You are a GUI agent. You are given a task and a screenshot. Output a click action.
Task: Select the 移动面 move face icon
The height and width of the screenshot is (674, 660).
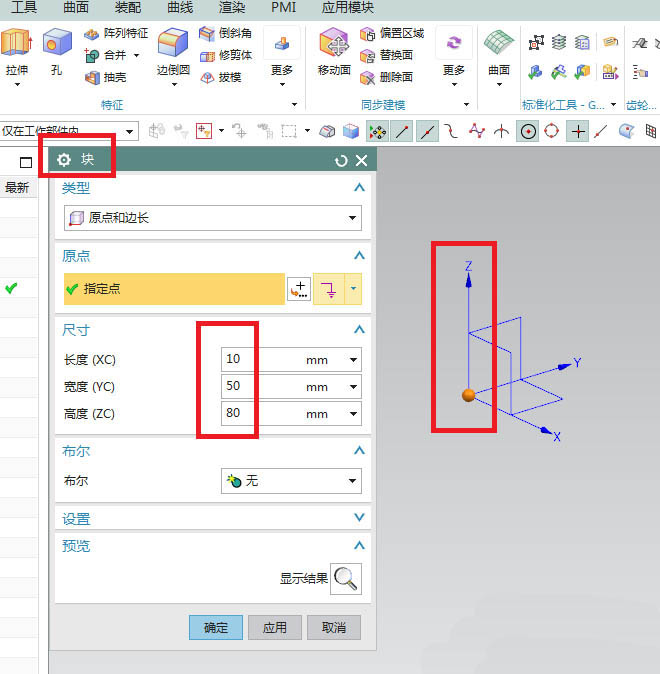tap(334, 42)
